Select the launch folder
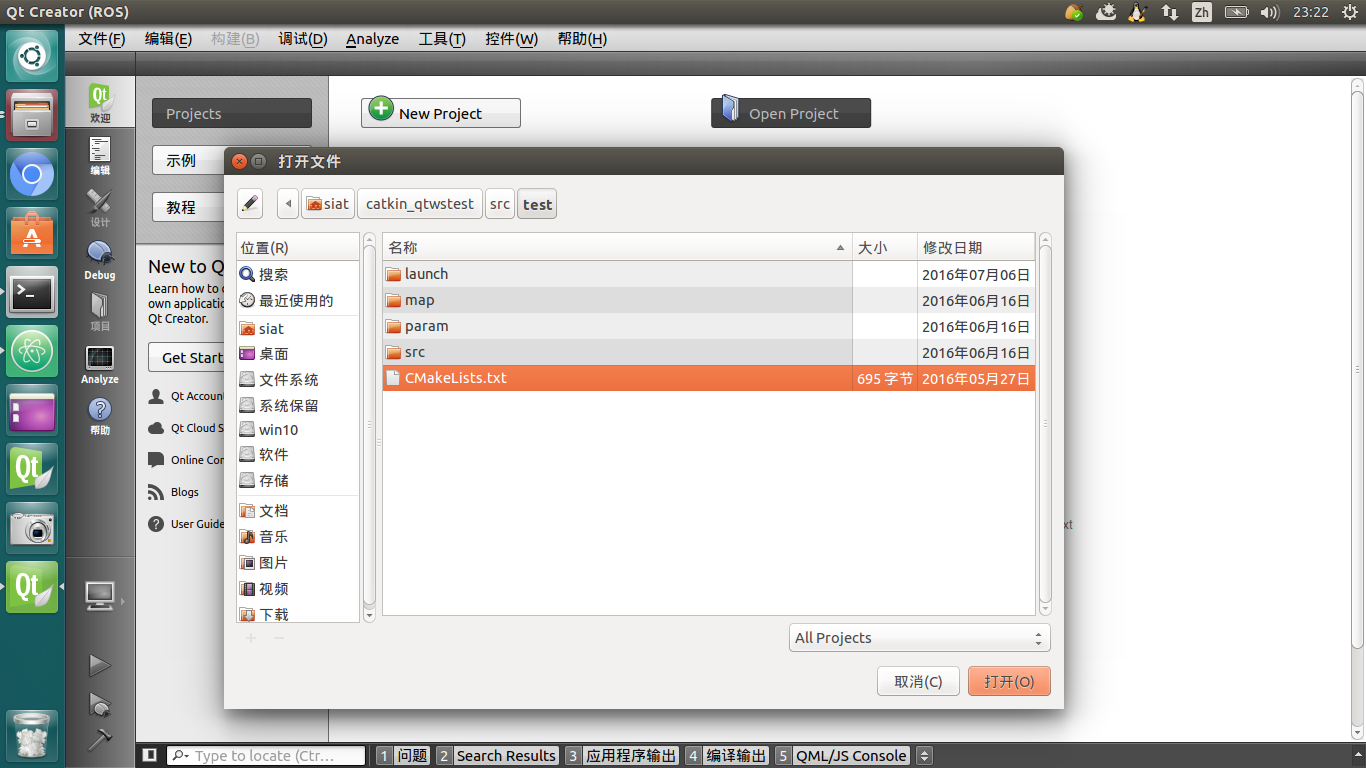Screen dimensions: 1366x768 pyautogui.click(x=709, y=274)
